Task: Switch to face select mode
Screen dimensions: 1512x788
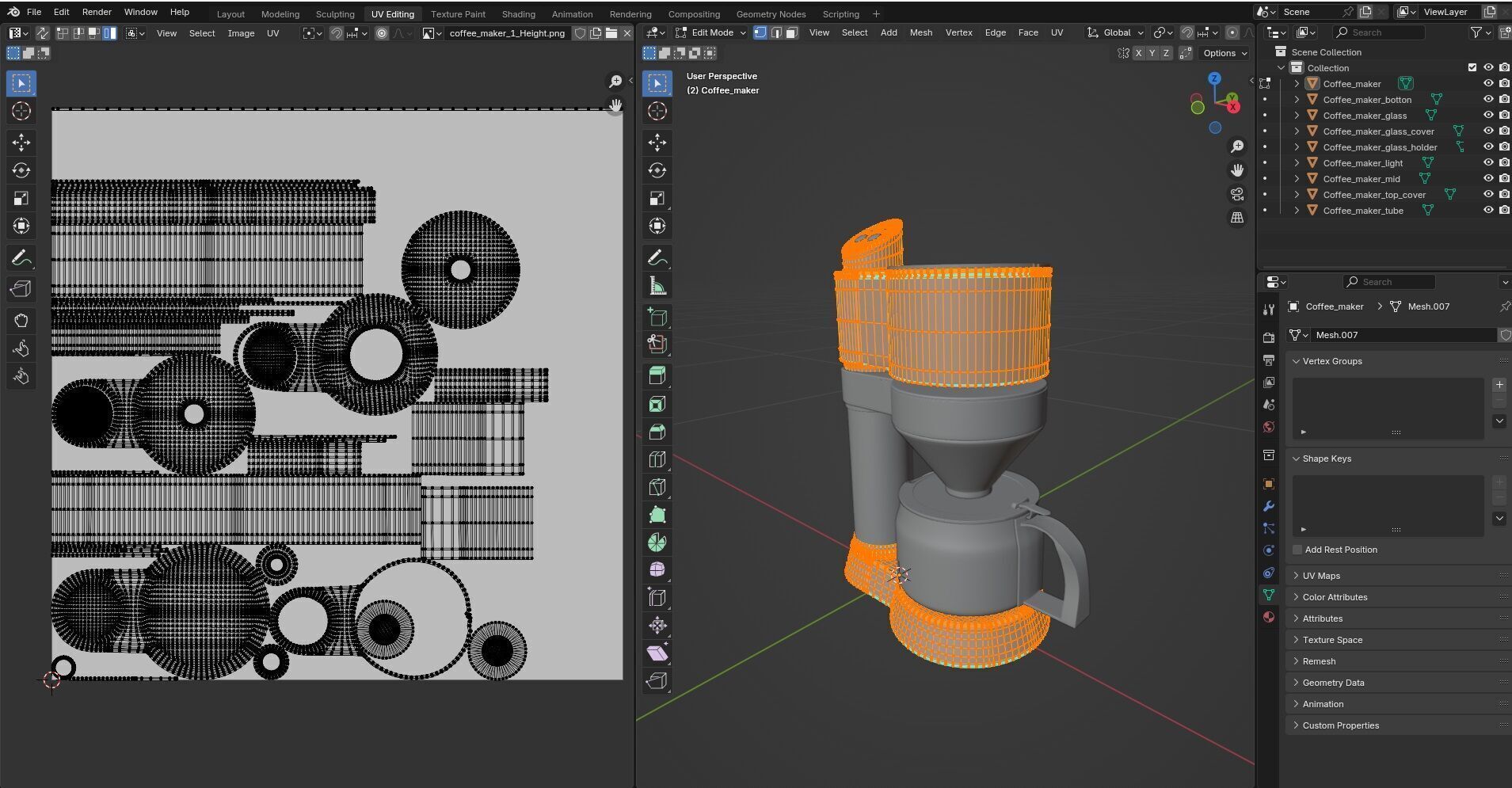Action: point(791,32)
